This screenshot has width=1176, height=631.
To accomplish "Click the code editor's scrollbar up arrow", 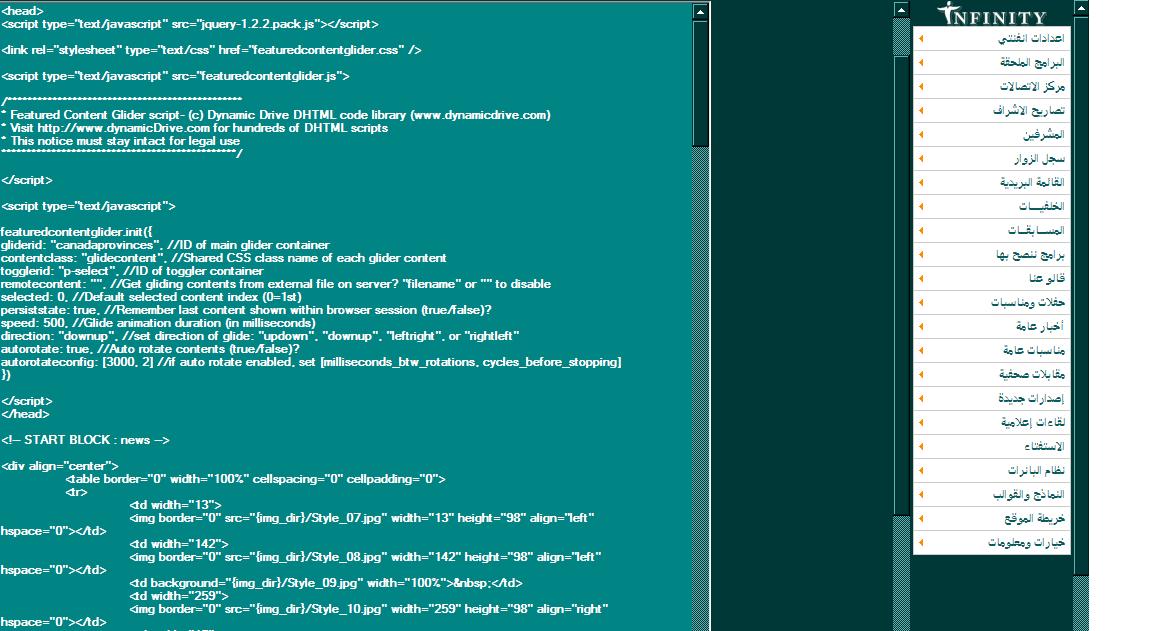I will click(701, 12).
